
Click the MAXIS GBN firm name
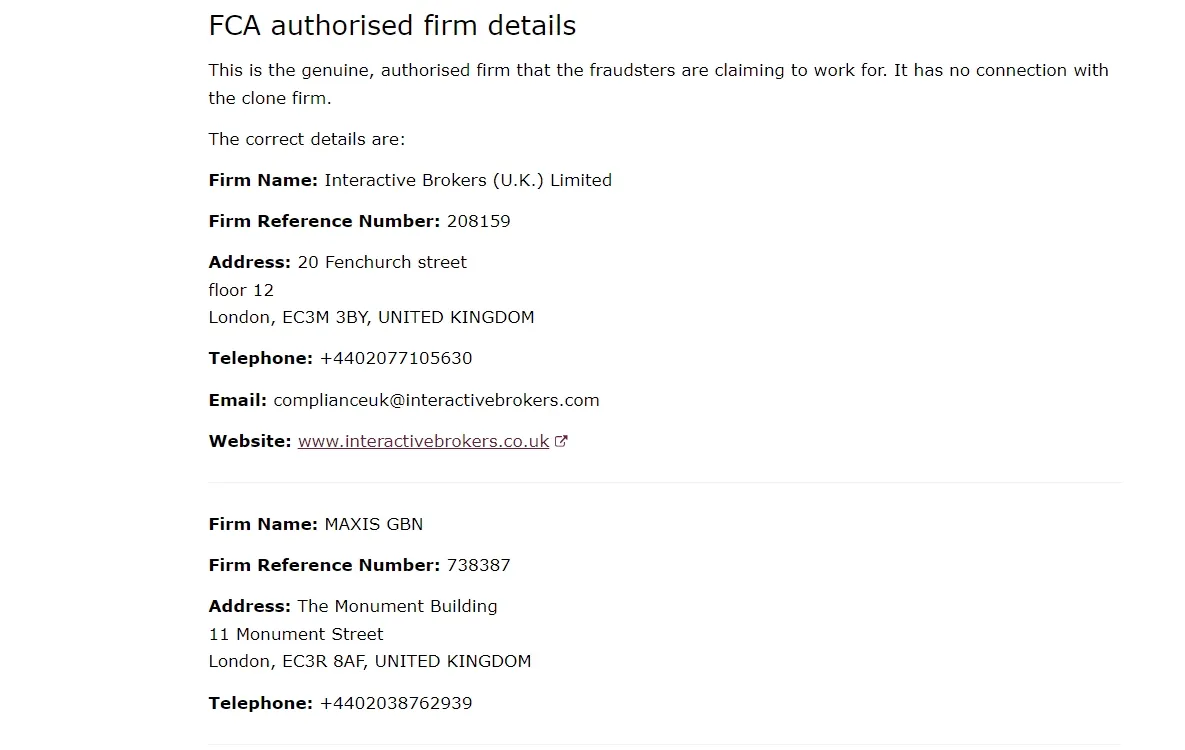[373, 524]
